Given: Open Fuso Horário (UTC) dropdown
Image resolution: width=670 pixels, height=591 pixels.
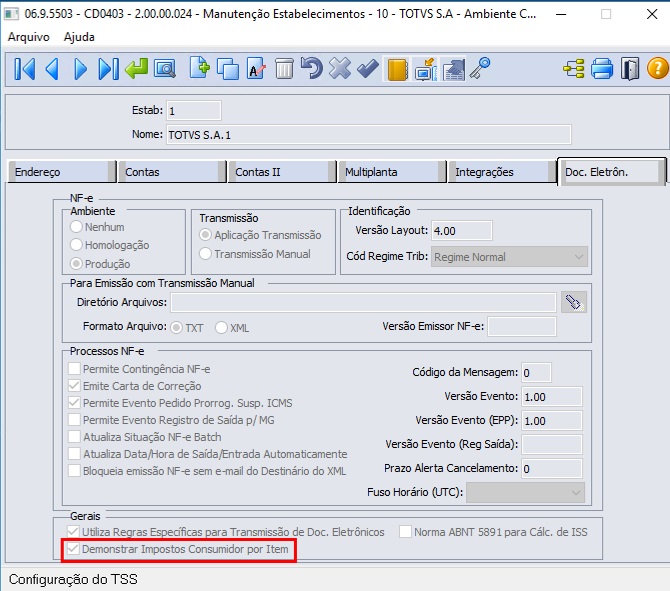Looking at the screenshot, I should point(526,492).
